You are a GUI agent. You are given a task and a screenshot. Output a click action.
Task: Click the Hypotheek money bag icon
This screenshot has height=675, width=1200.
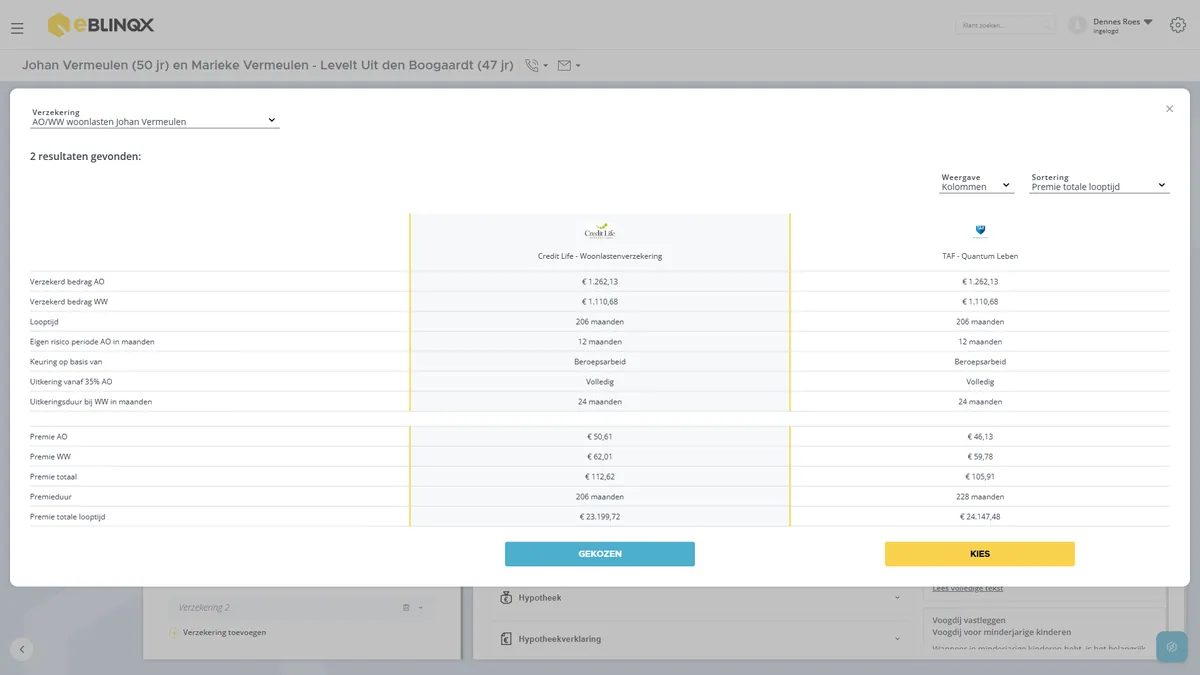tap(507, 598)
